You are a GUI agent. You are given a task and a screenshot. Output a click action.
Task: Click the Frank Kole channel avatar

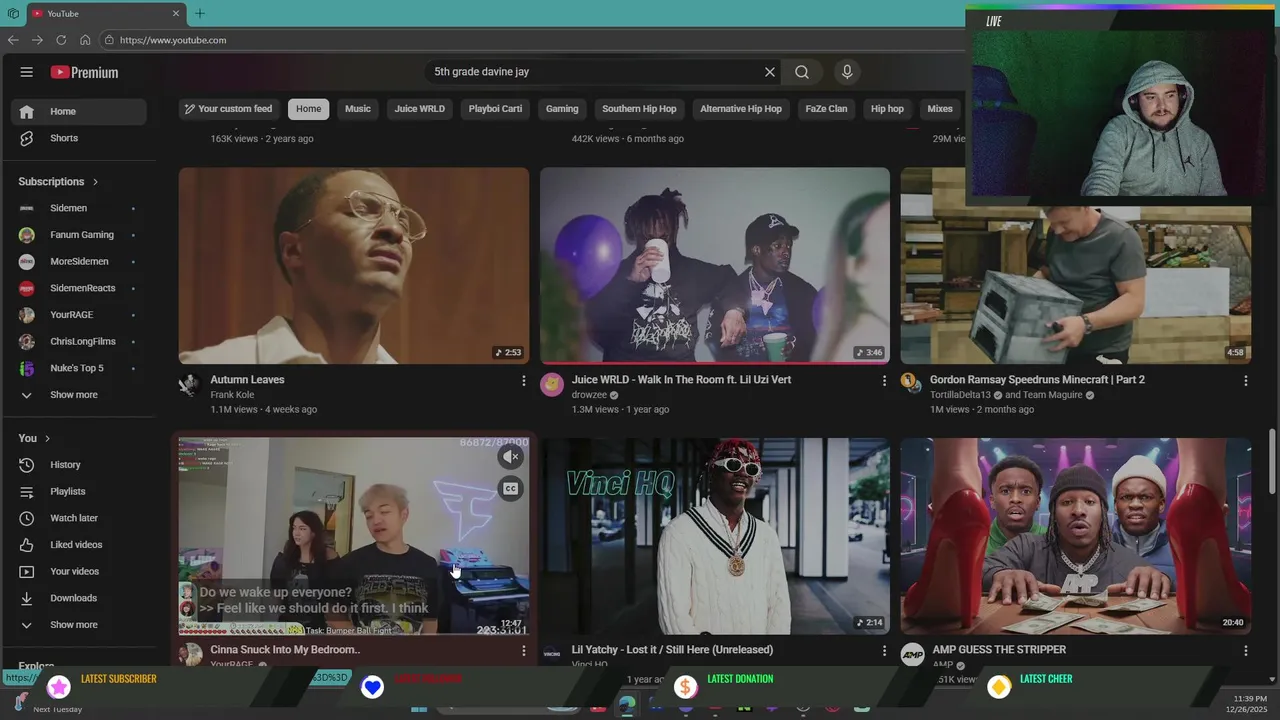point(190,385)
